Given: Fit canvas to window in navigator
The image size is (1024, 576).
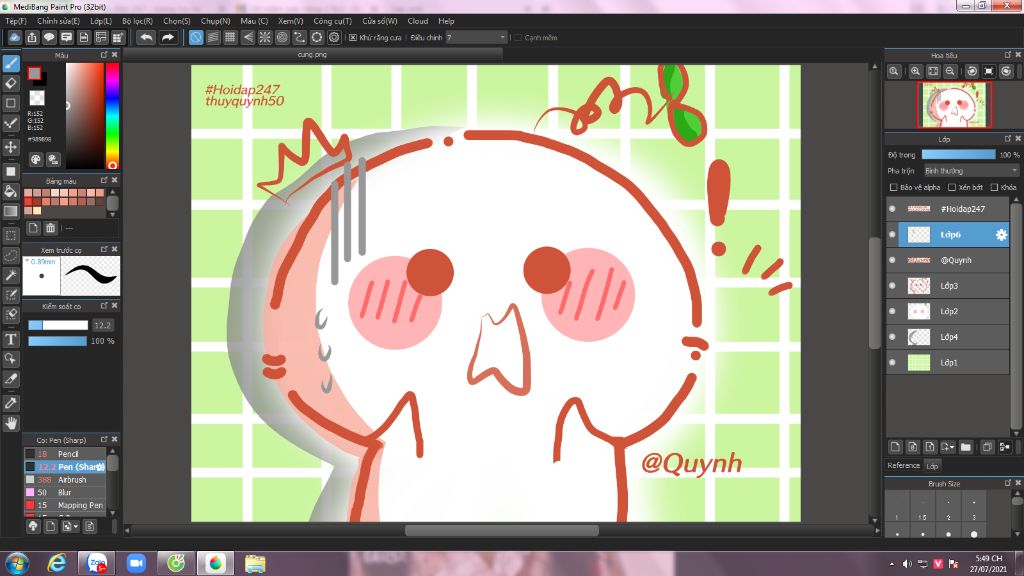Looking at the screenshot, I should (x=933, y=71).
